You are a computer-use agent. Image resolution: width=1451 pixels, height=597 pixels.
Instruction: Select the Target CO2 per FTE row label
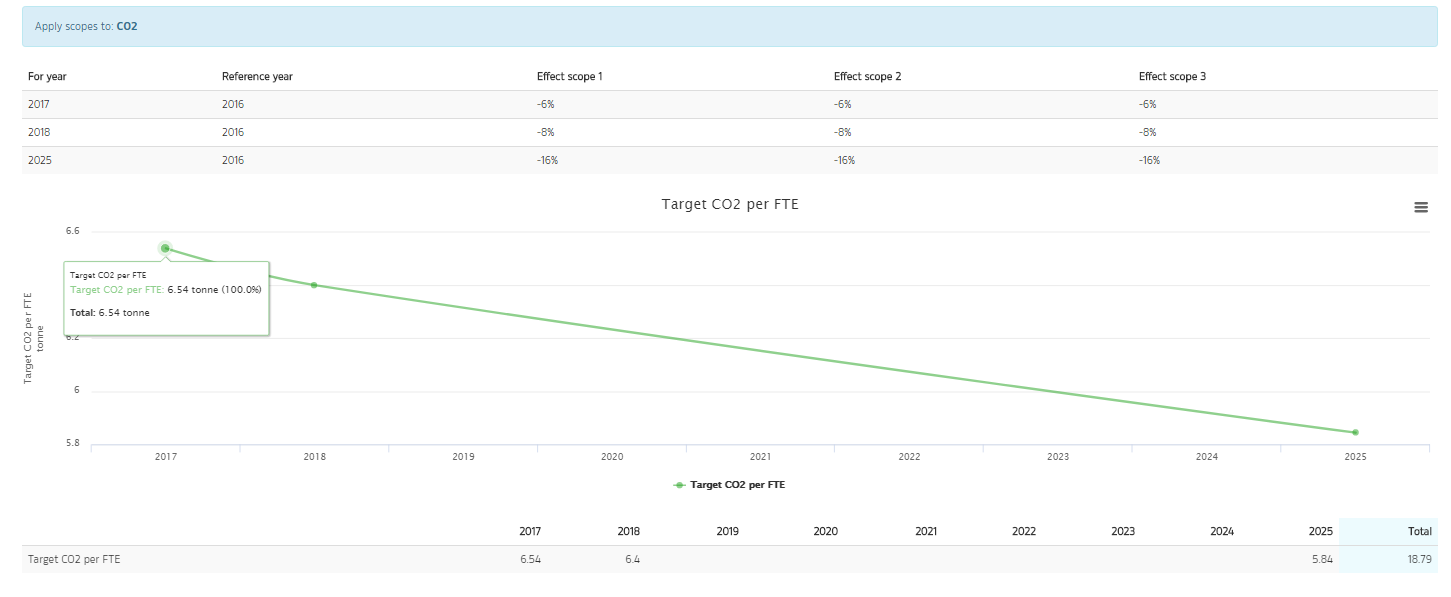(x=73, y=559)
